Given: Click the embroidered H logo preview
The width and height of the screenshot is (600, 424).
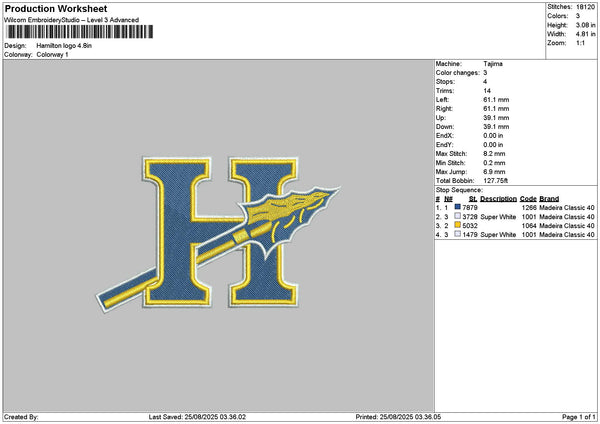Looking at the screenshot, I should click(x=218, y=234).
